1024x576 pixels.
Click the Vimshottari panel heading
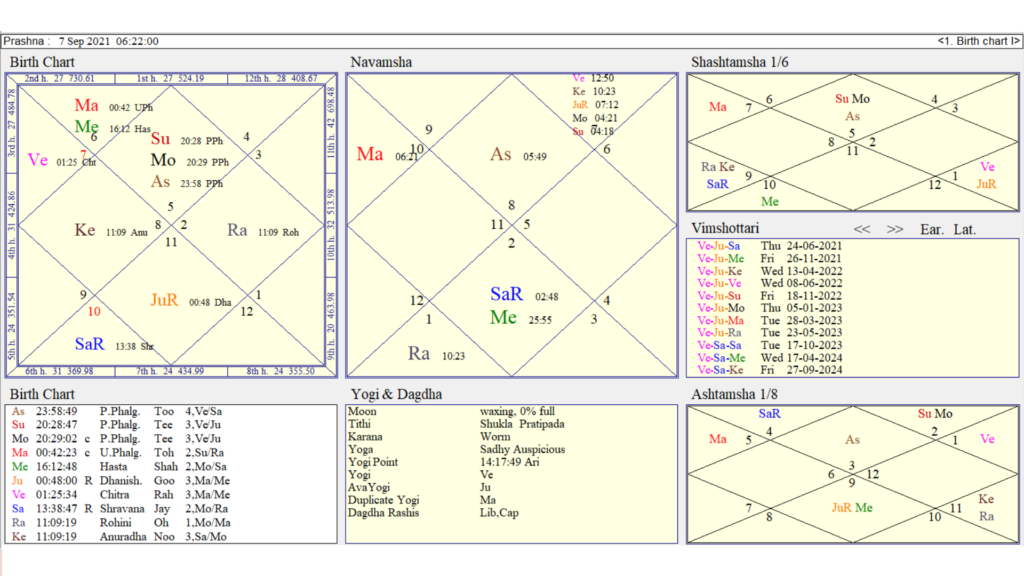coord(726,228)
